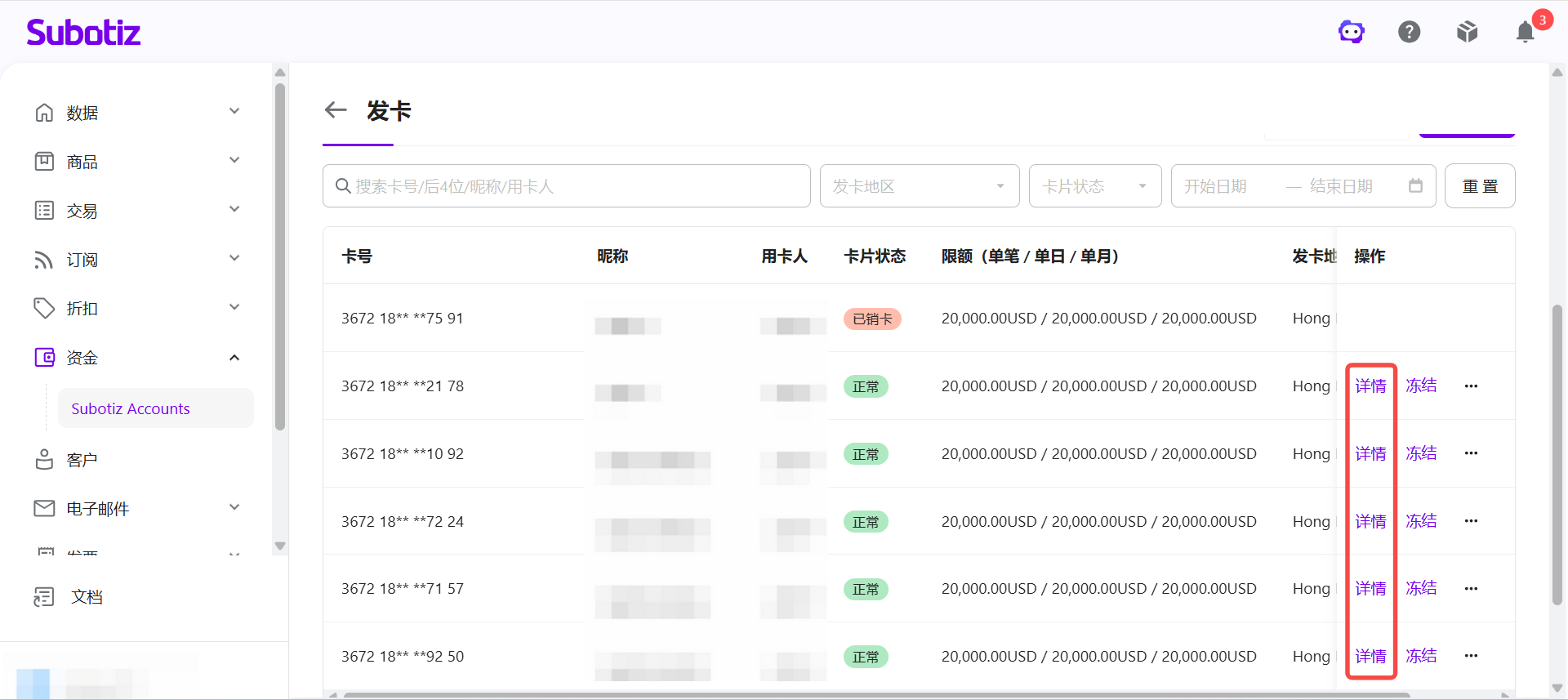This screenshot has height=700, width=1568.
Task: Click 冻结 for card **71 57
Action: coord(1421,588)
